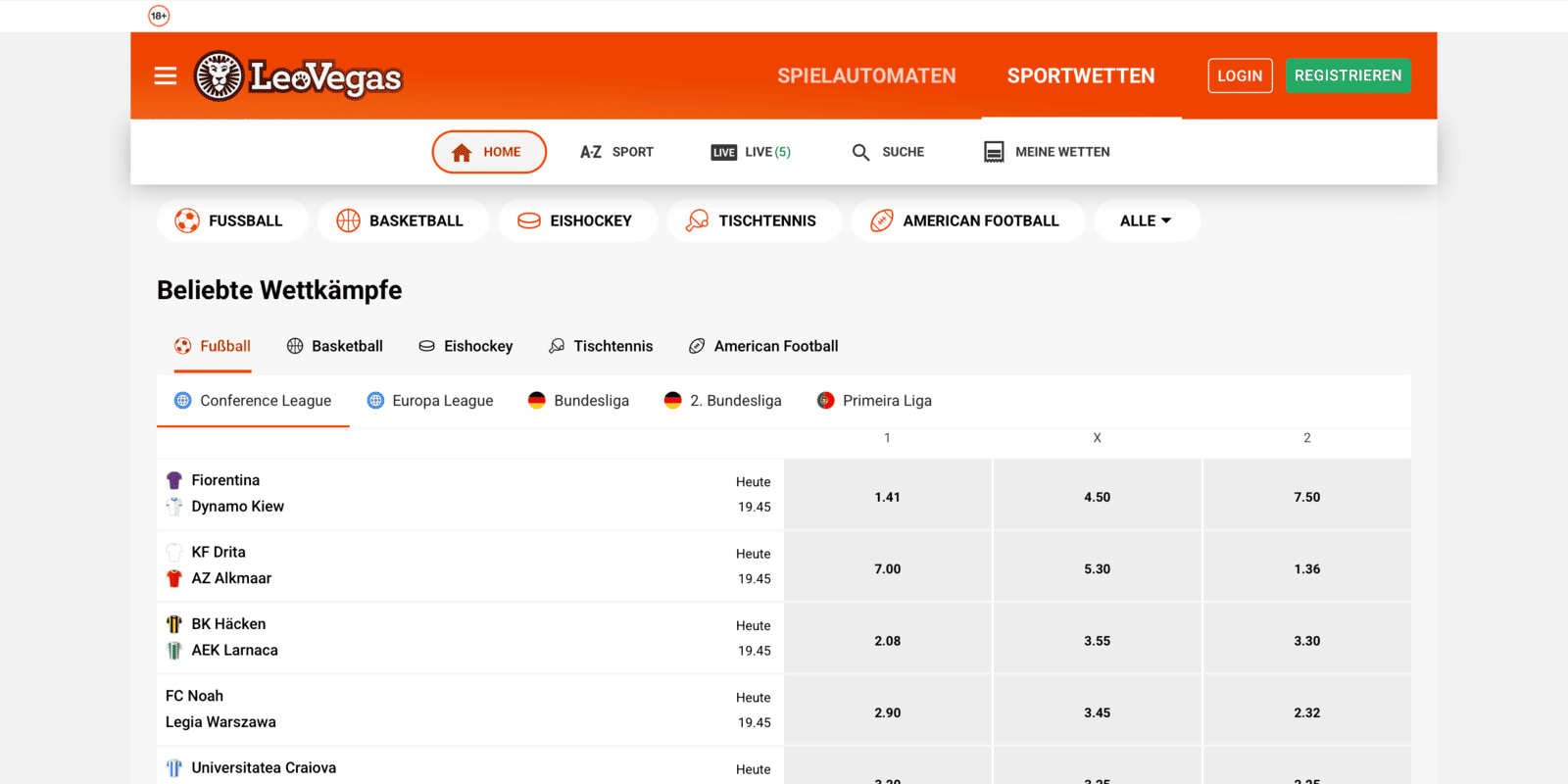The image size is (1568, 784).
Task: Click the TISCHTENNIS sport pill
Action: click(x=755, y=220)
